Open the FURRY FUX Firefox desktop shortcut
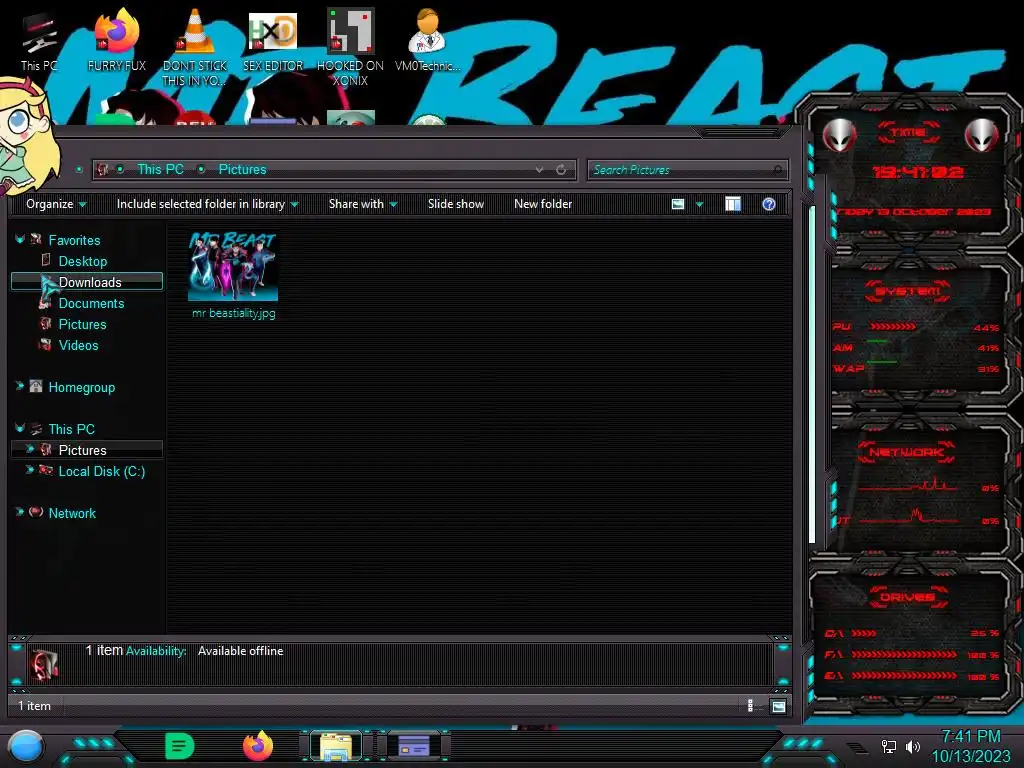Image resolution: width=1024 pixels, height=768 pixels. 116,39
